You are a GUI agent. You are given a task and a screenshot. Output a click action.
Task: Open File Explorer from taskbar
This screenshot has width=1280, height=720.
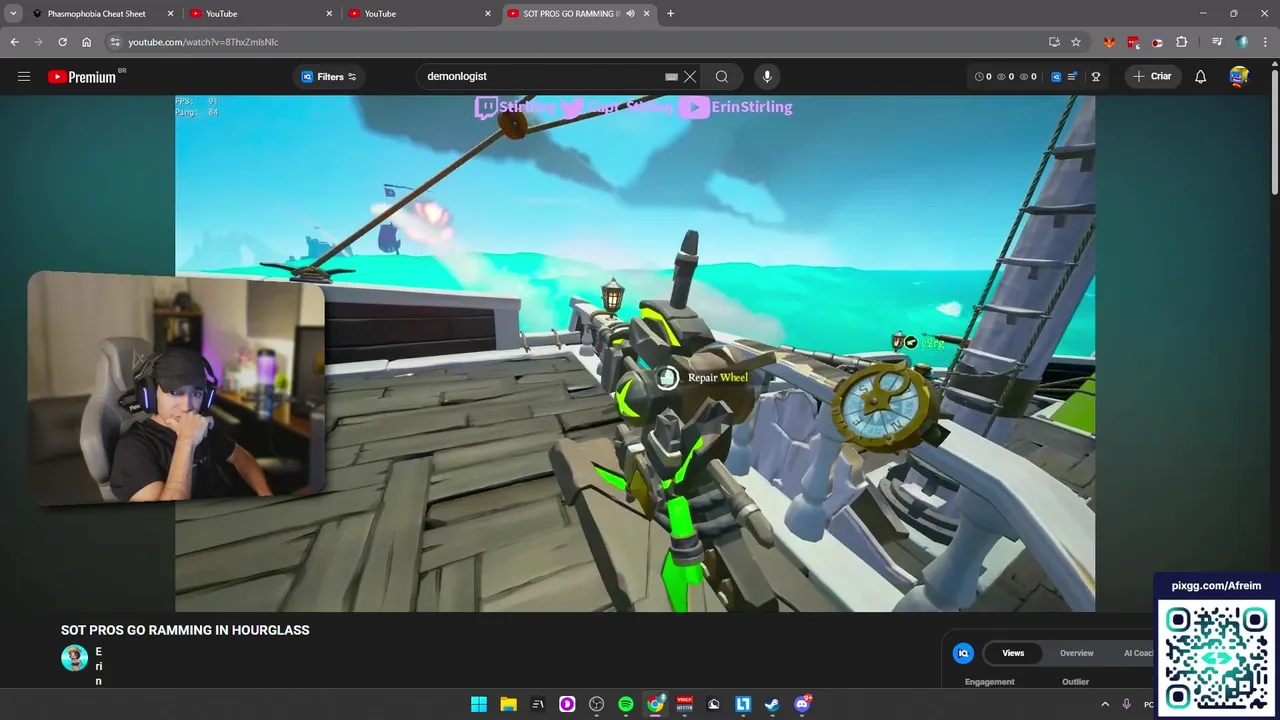[508, 704]
